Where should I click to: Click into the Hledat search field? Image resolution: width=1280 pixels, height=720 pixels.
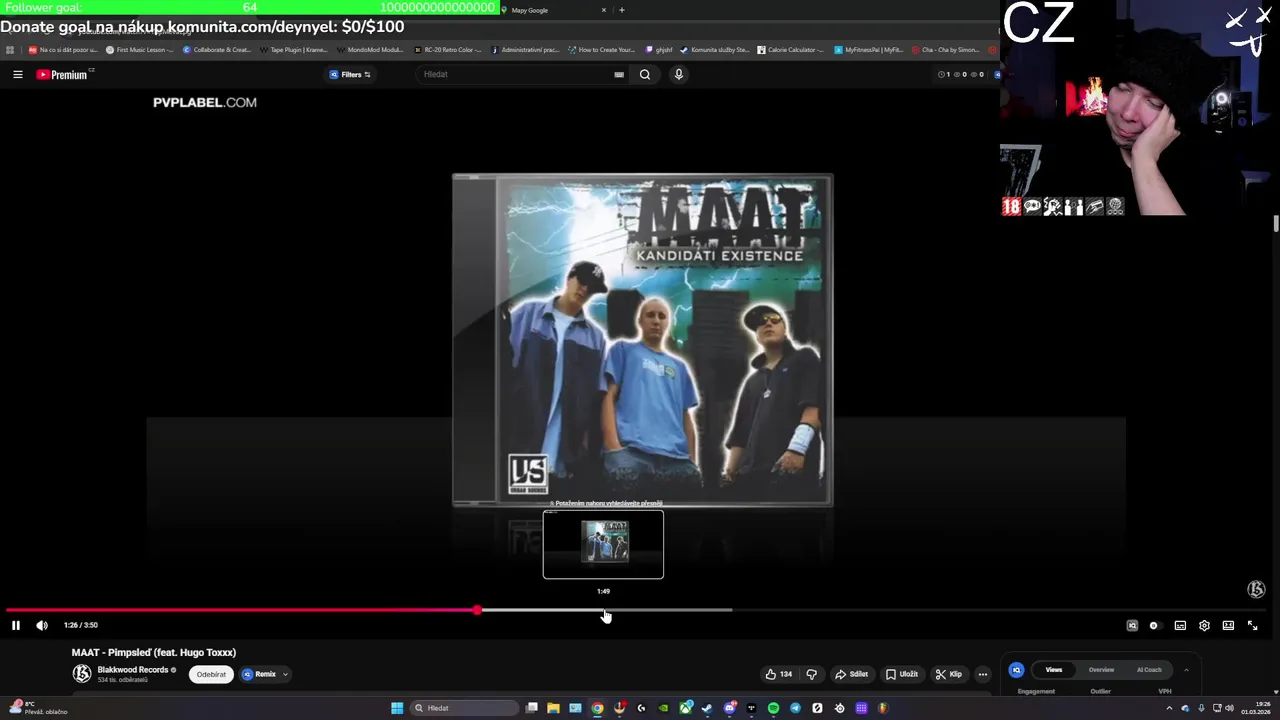[515, 74]
